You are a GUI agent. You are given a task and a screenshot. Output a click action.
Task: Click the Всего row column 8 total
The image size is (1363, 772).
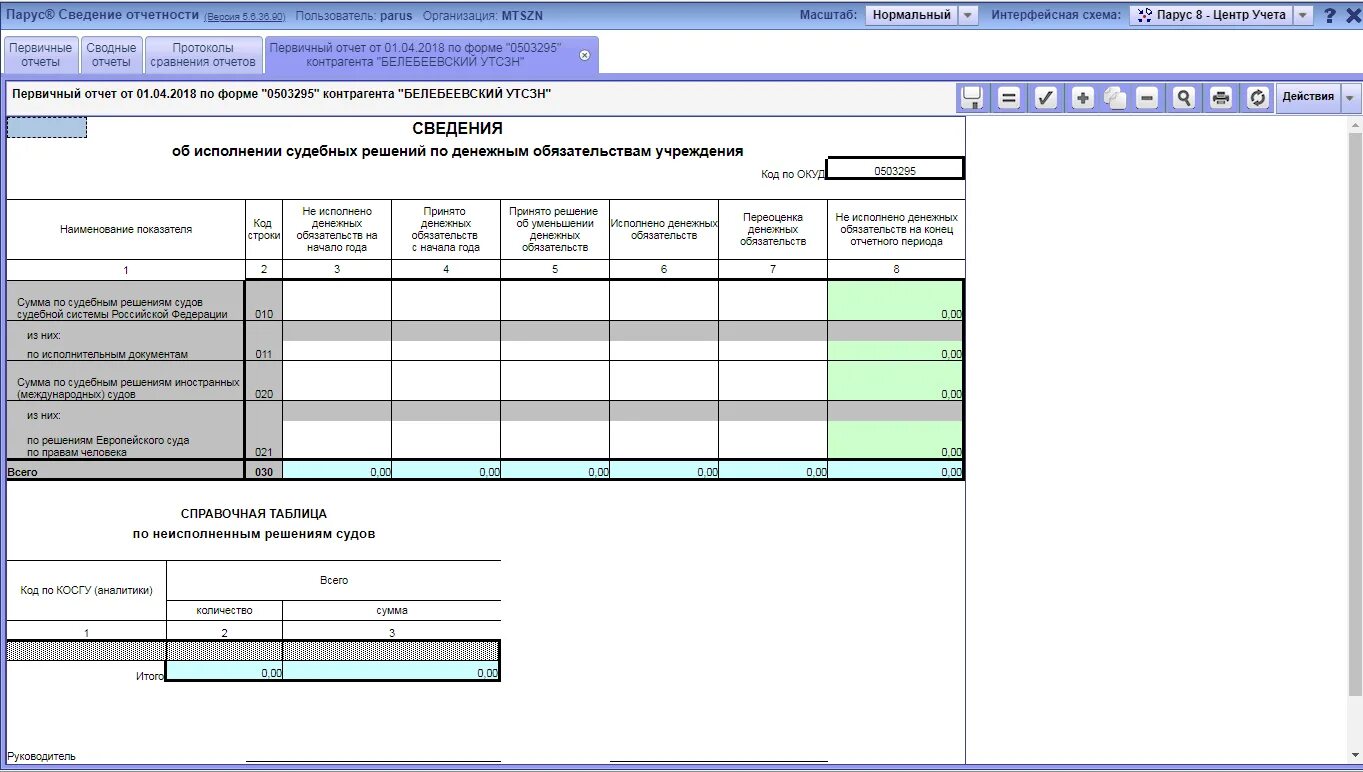click(x=896, y=471)
